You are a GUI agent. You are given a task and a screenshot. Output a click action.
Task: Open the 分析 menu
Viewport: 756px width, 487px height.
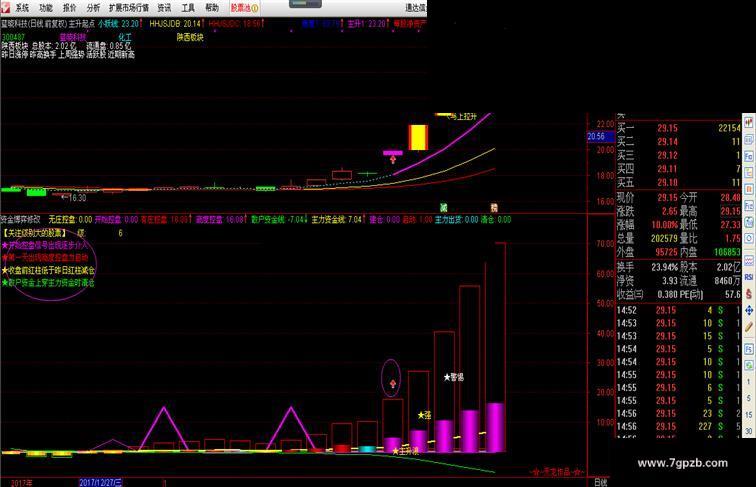point(93,8)
